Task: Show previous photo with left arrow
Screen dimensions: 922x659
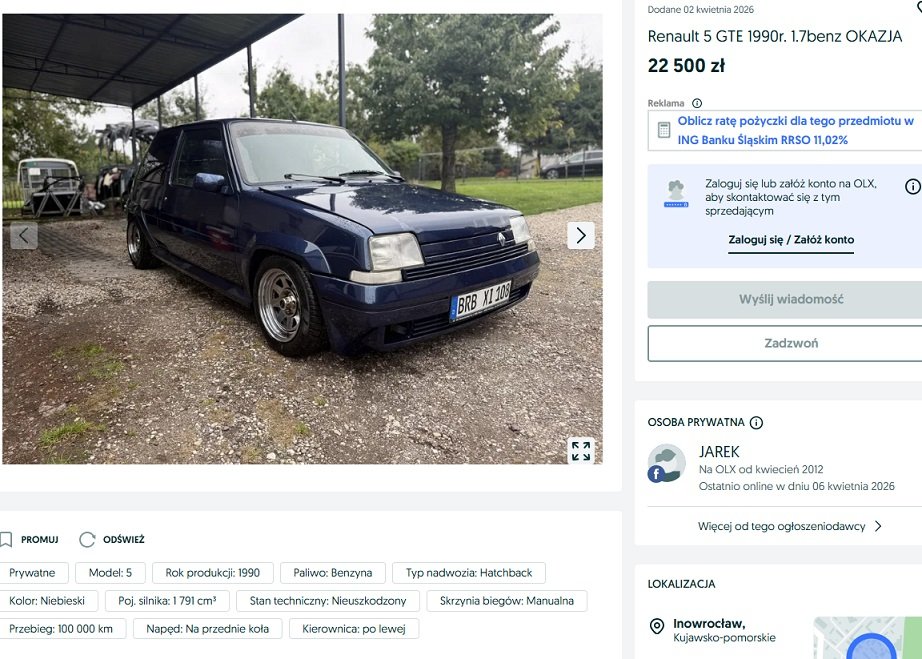Action: pyautogui.click(x=24, y=235)
